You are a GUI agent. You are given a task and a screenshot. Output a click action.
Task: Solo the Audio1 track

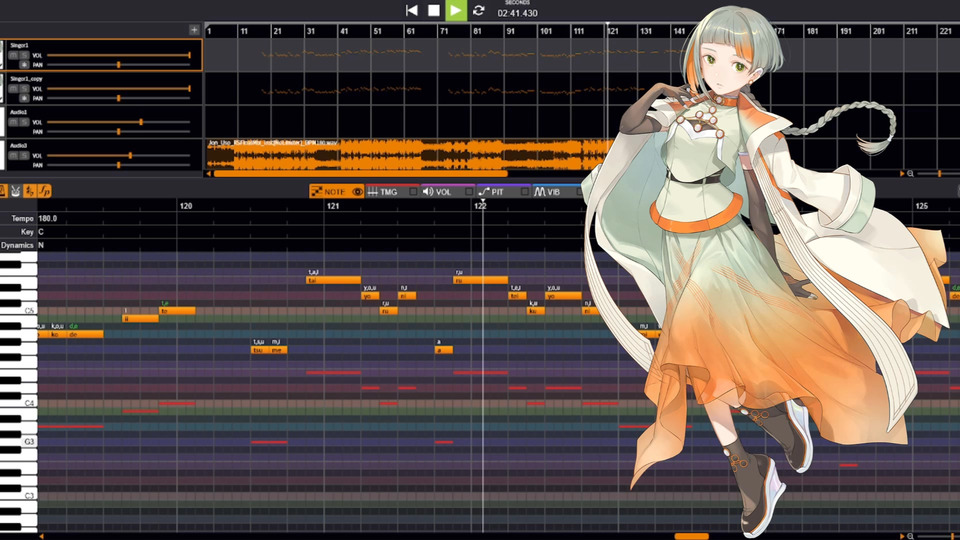[24, 122]
